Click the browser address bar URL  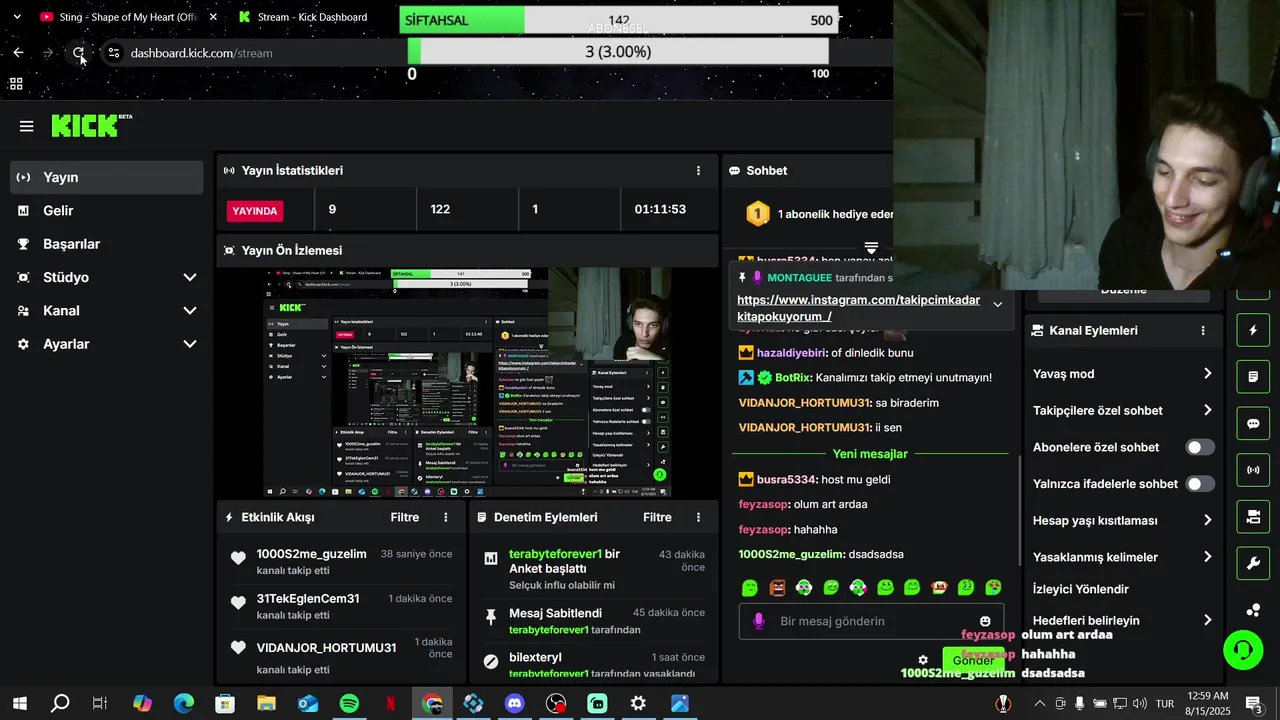(201, 53)
